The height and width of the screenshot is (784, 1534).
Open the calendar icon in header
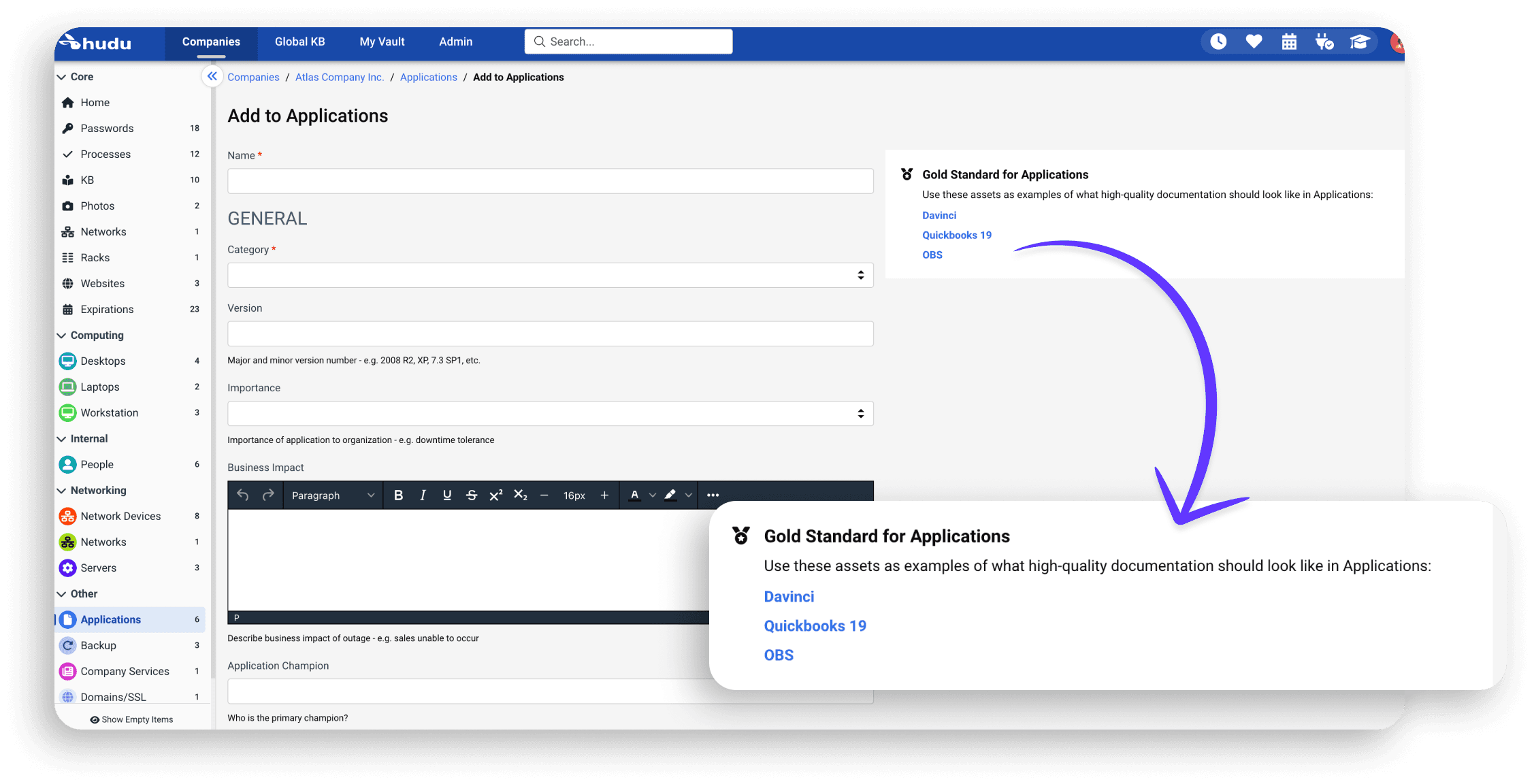click(x=1289, y=42)
